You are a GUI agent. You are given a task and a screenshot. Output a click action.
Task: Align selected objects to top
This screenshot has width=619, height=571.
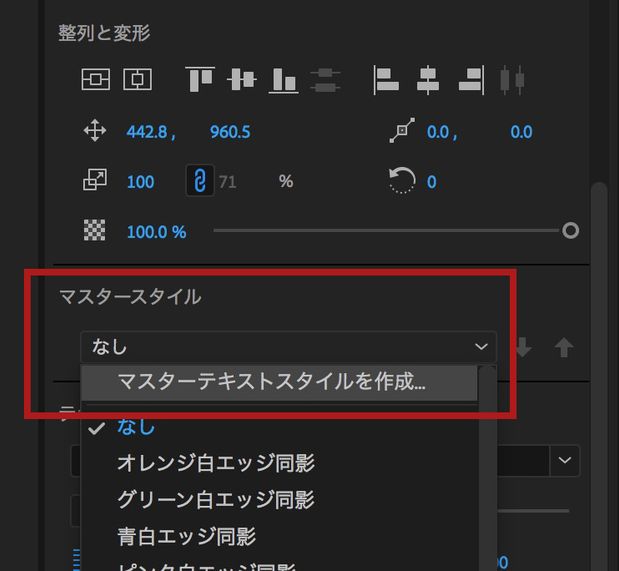[200, 79]
